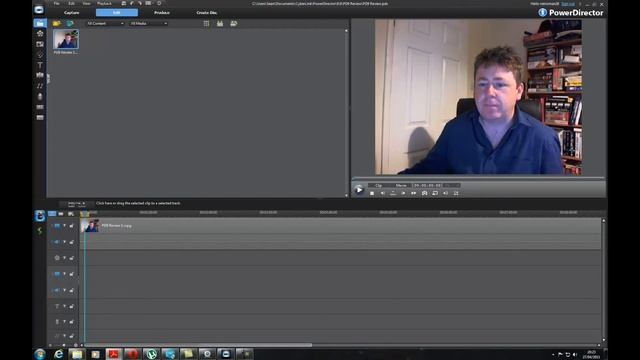Open the Particle Room in the sidebar
The width and height of the screenshot is (640, 360).
[40, 55]
